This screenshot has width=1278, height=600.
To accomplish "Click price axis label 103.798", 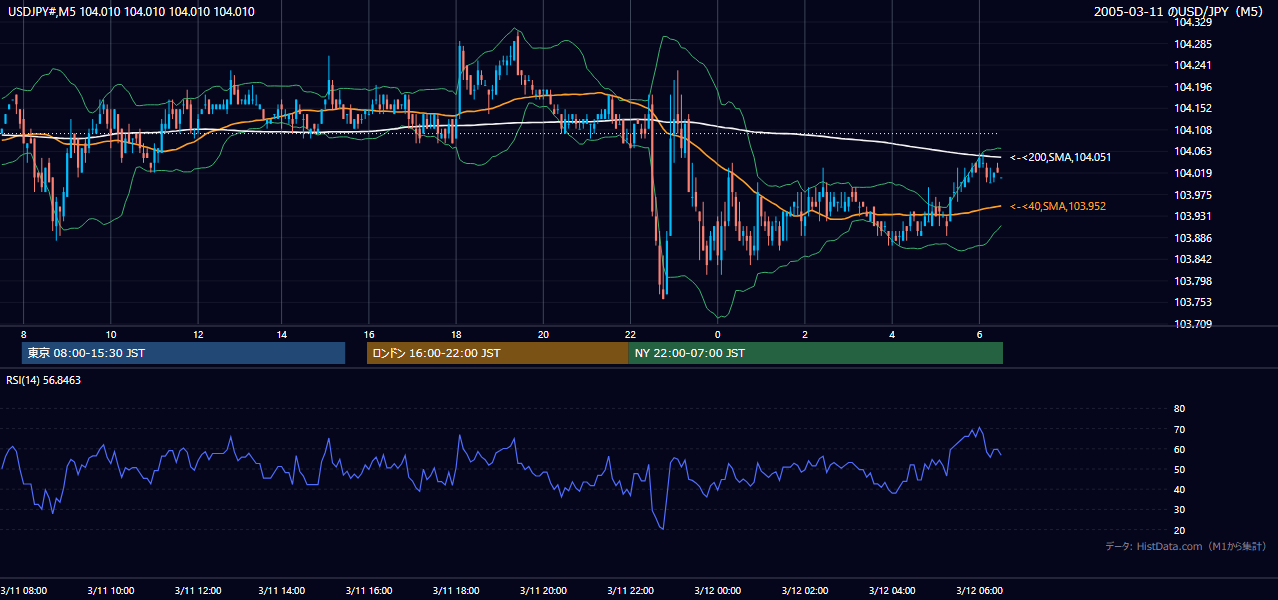I will click(x=1193, y=281).
